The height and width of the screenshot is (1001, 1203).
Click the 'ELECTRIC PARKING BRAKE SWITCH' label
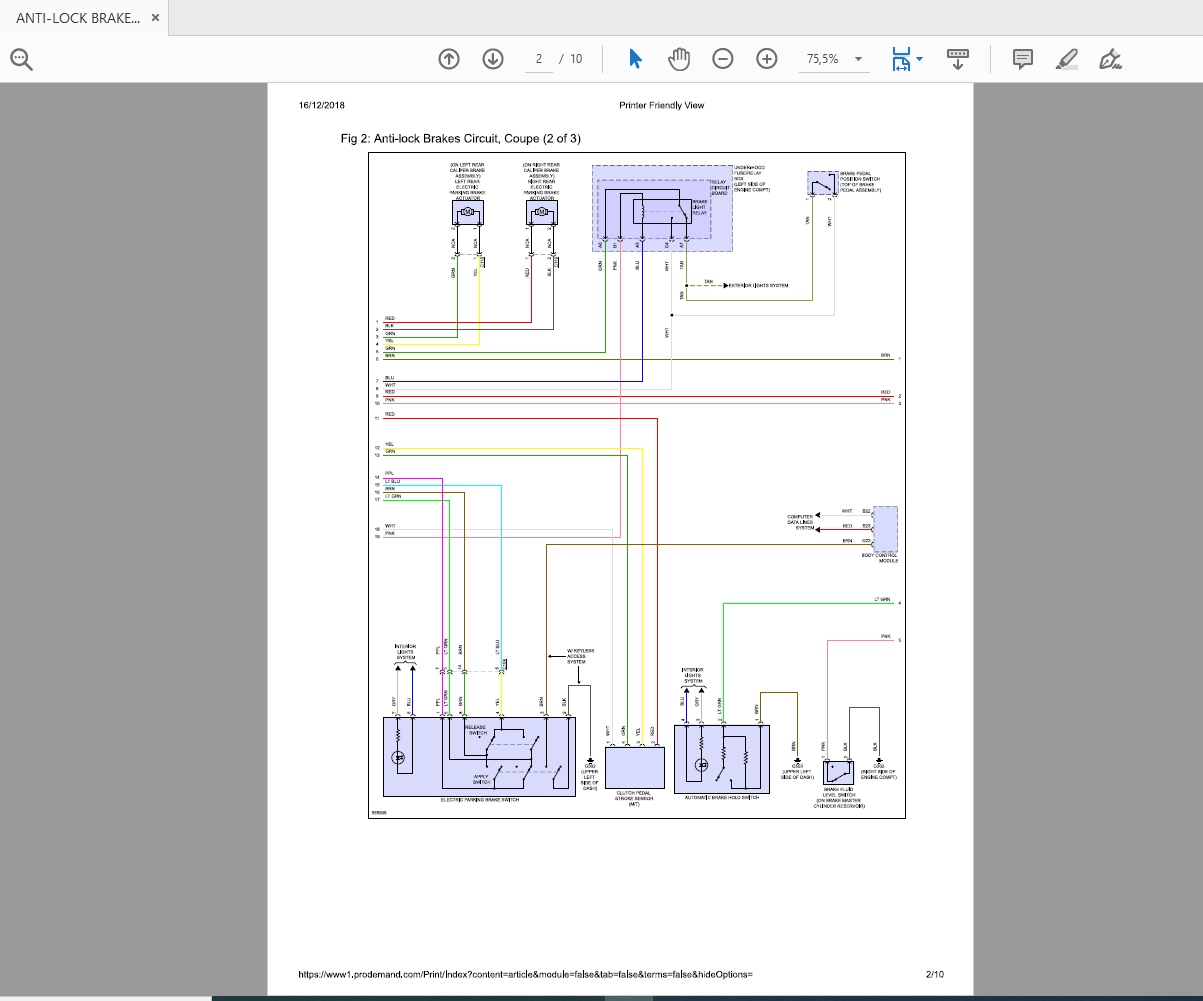[480, 800]
